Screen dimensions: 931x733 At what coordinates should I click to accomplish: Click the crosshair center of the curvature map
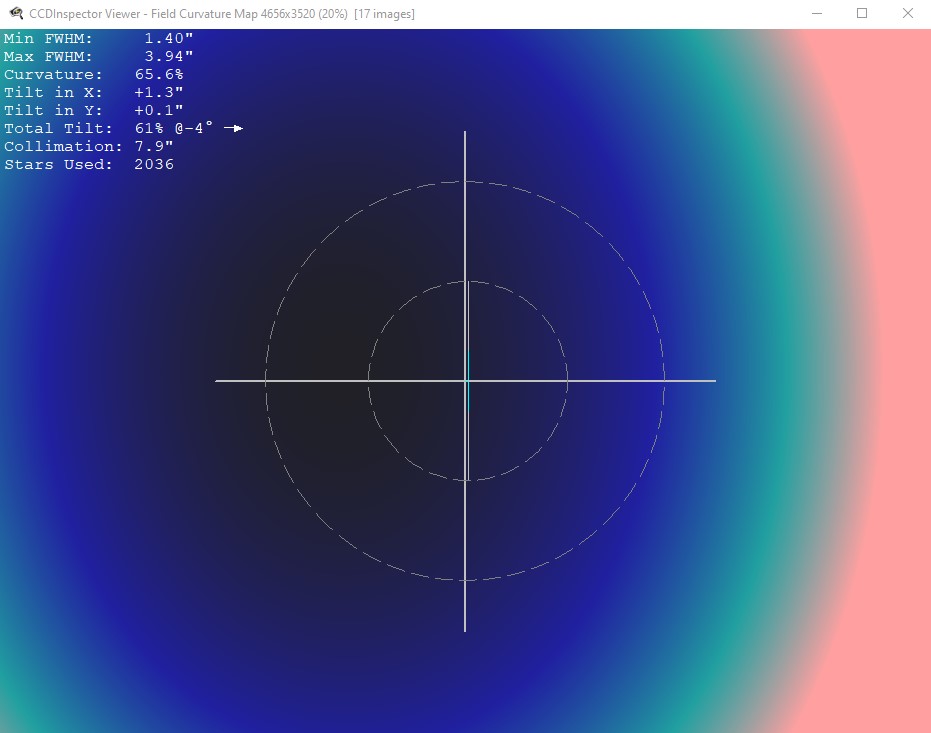(x=465, y=381)
